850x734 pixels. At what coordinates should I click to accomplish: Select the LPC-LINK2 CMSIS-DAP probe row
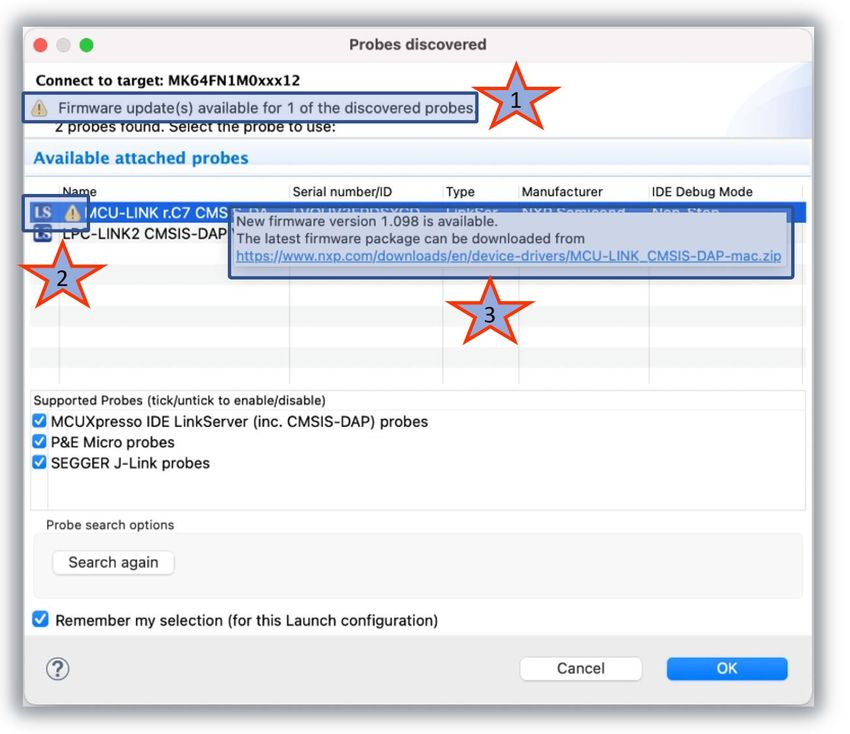(418, 234)
